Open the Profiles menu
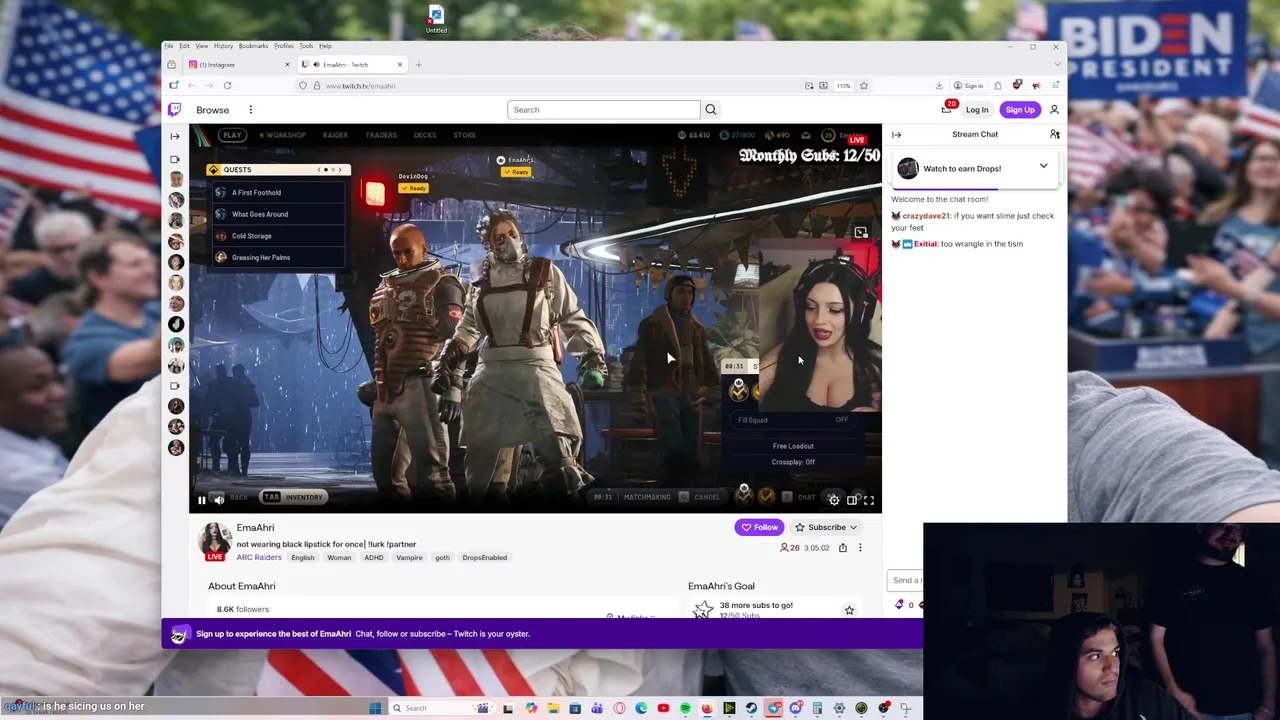The width and height of the screenshot is (1280, 720). 284,46
